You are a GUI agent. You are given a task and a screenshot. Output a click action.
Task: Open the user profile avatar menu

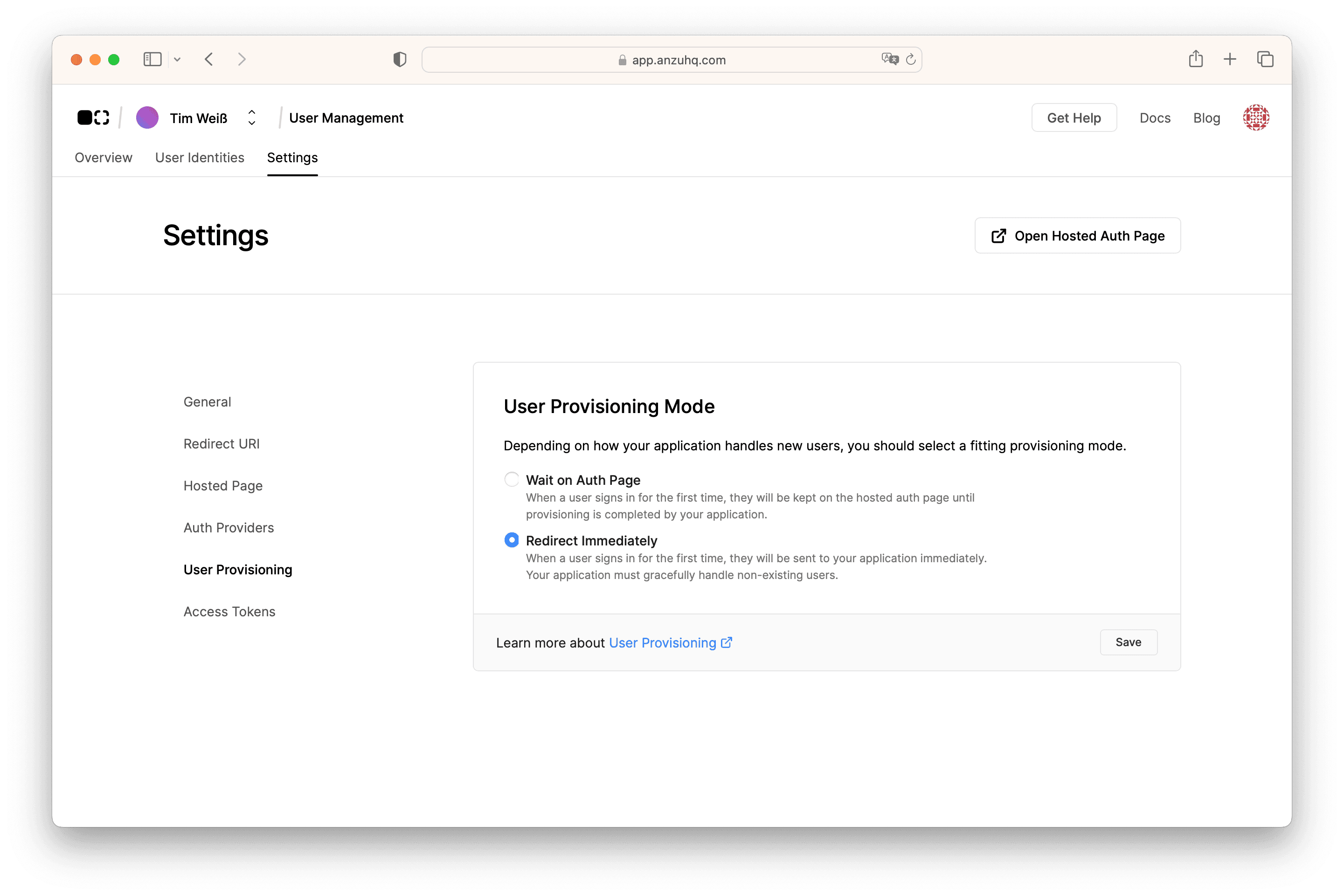[x=1256, y=118]
